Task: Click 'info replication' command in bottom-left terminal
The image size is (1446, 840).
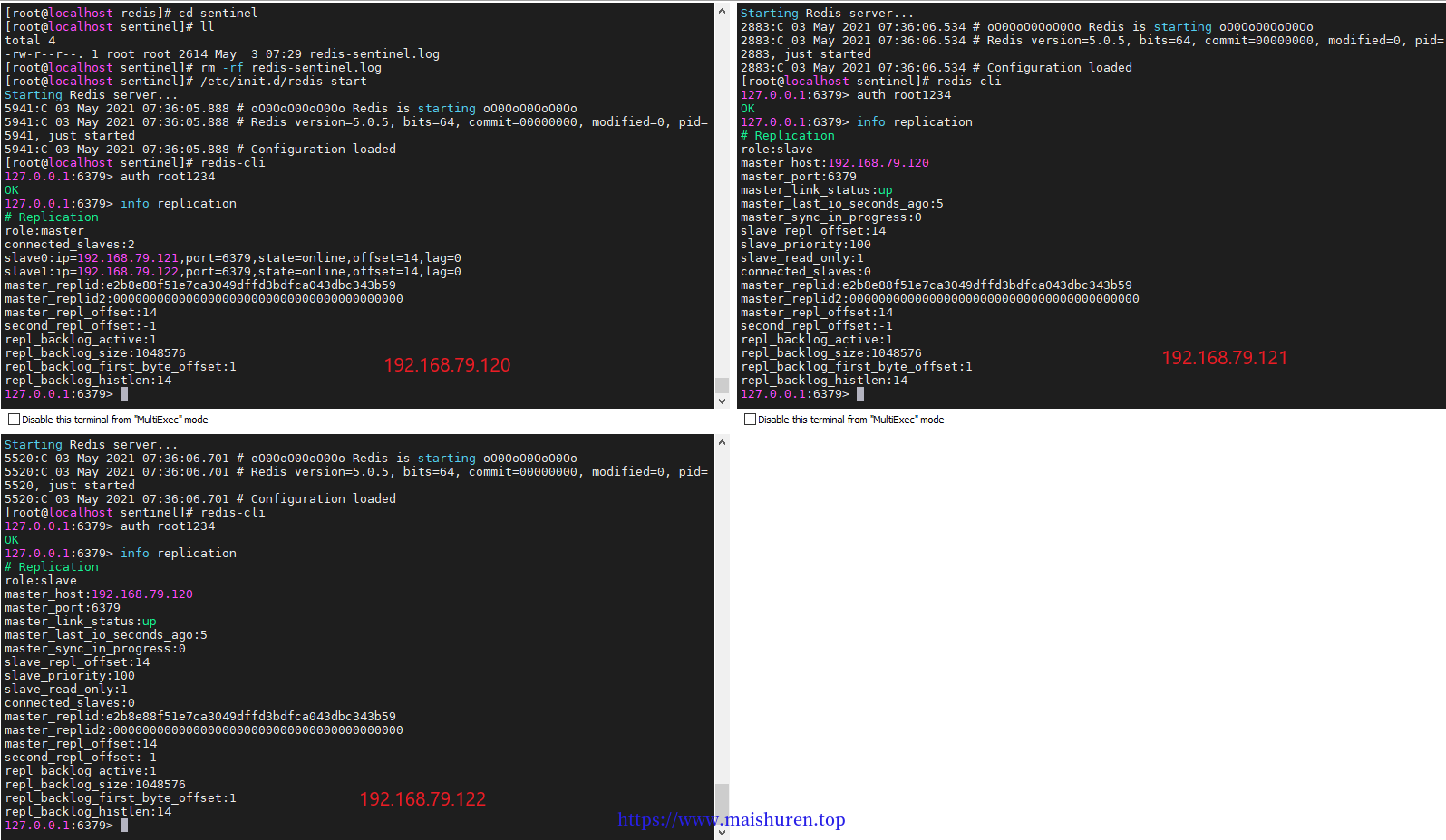Action: pyautogui.click(x=179, y=554)
